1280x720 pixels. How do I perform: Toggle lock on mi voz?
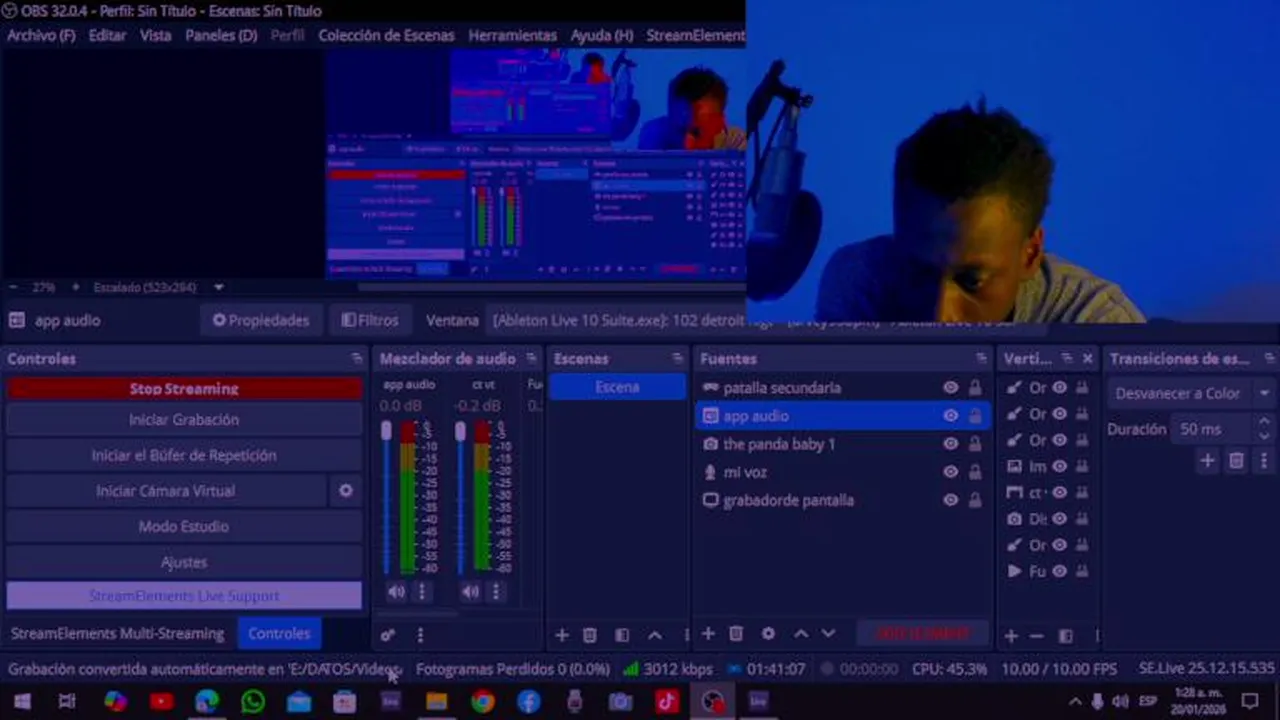click(x=975, y=472)
